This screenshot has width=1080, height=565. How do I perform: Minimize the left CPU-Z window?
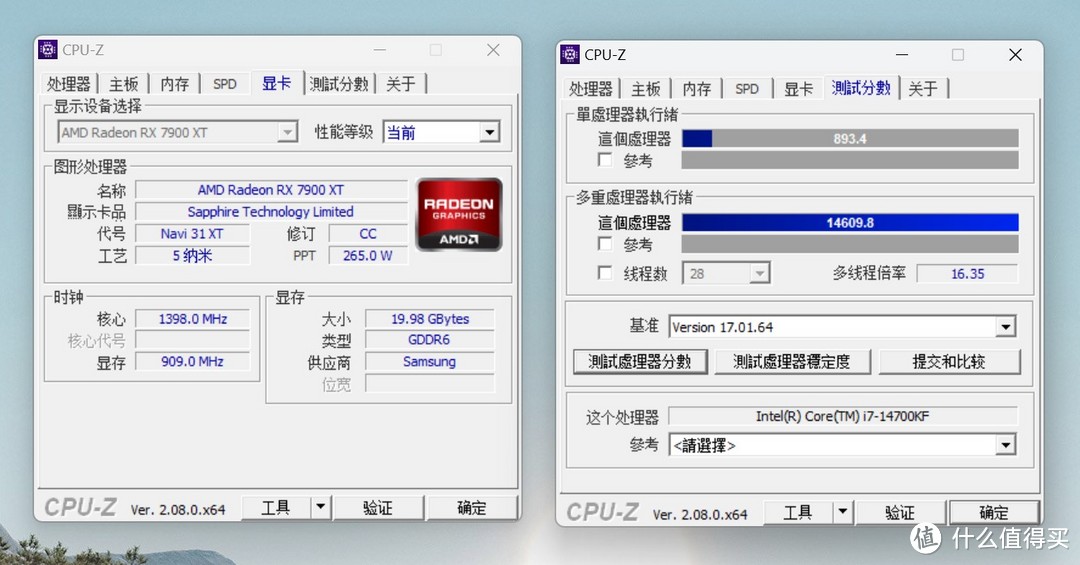coord(380,50)
